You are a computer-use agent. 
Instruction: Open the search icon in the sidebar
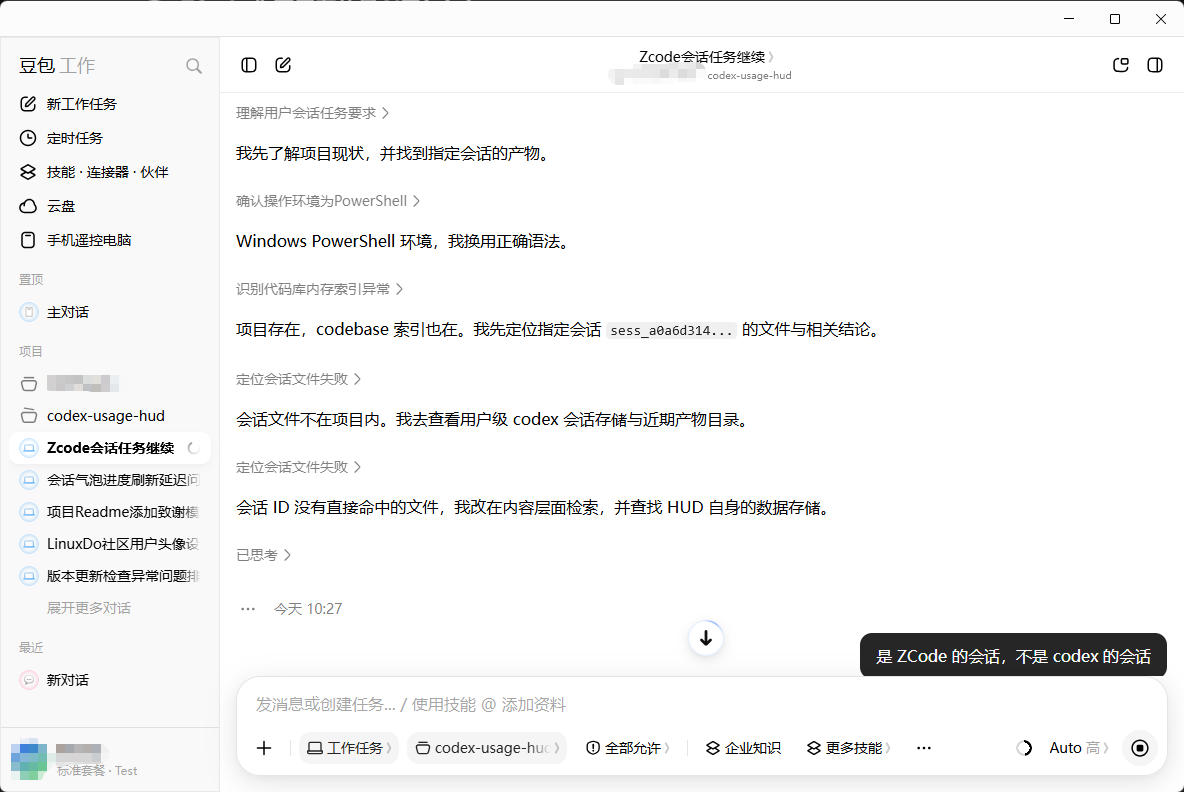(x=193, y=66)
